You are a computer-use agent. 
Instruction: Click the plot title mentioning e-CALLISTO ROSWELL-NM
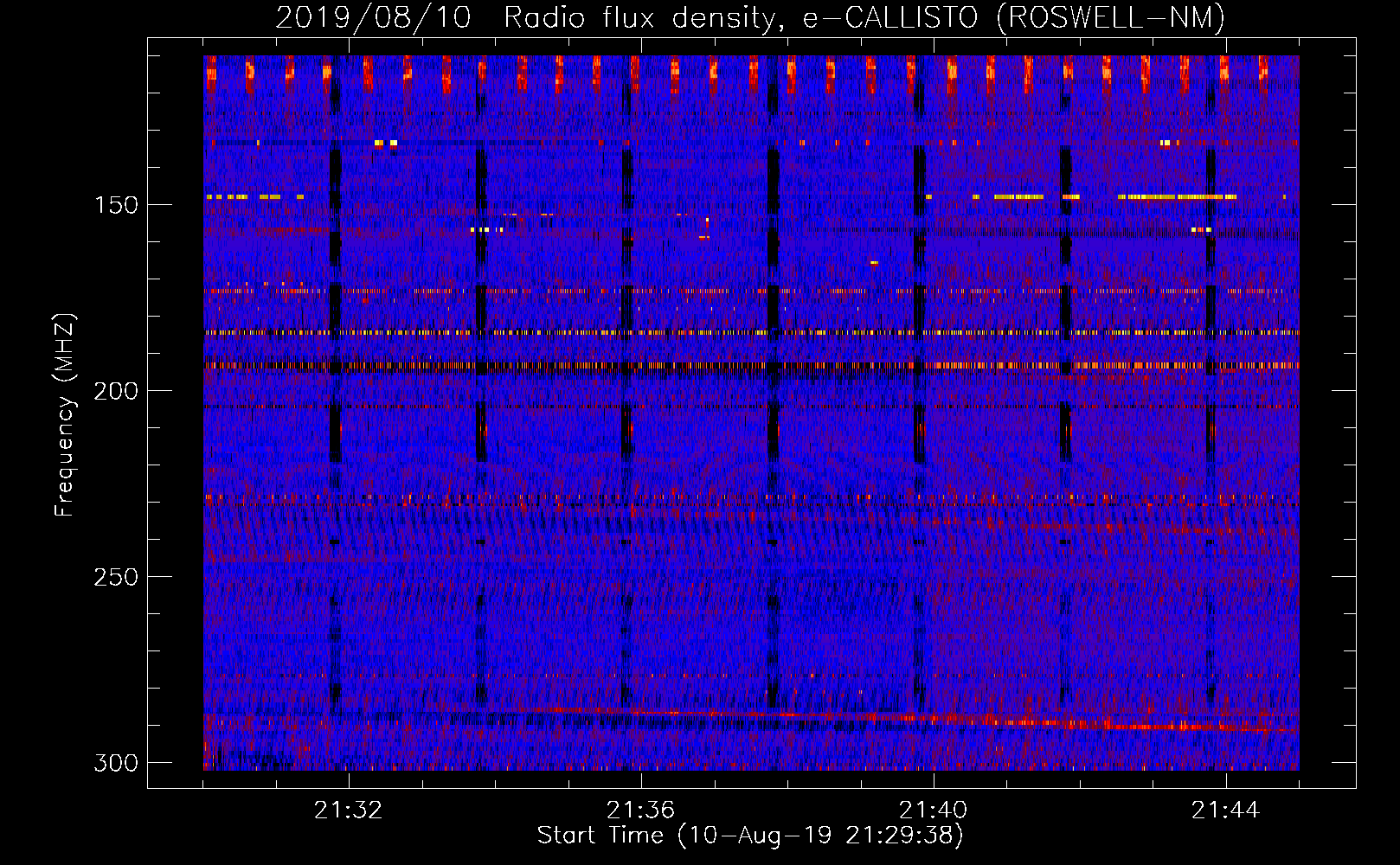point(750,17)
